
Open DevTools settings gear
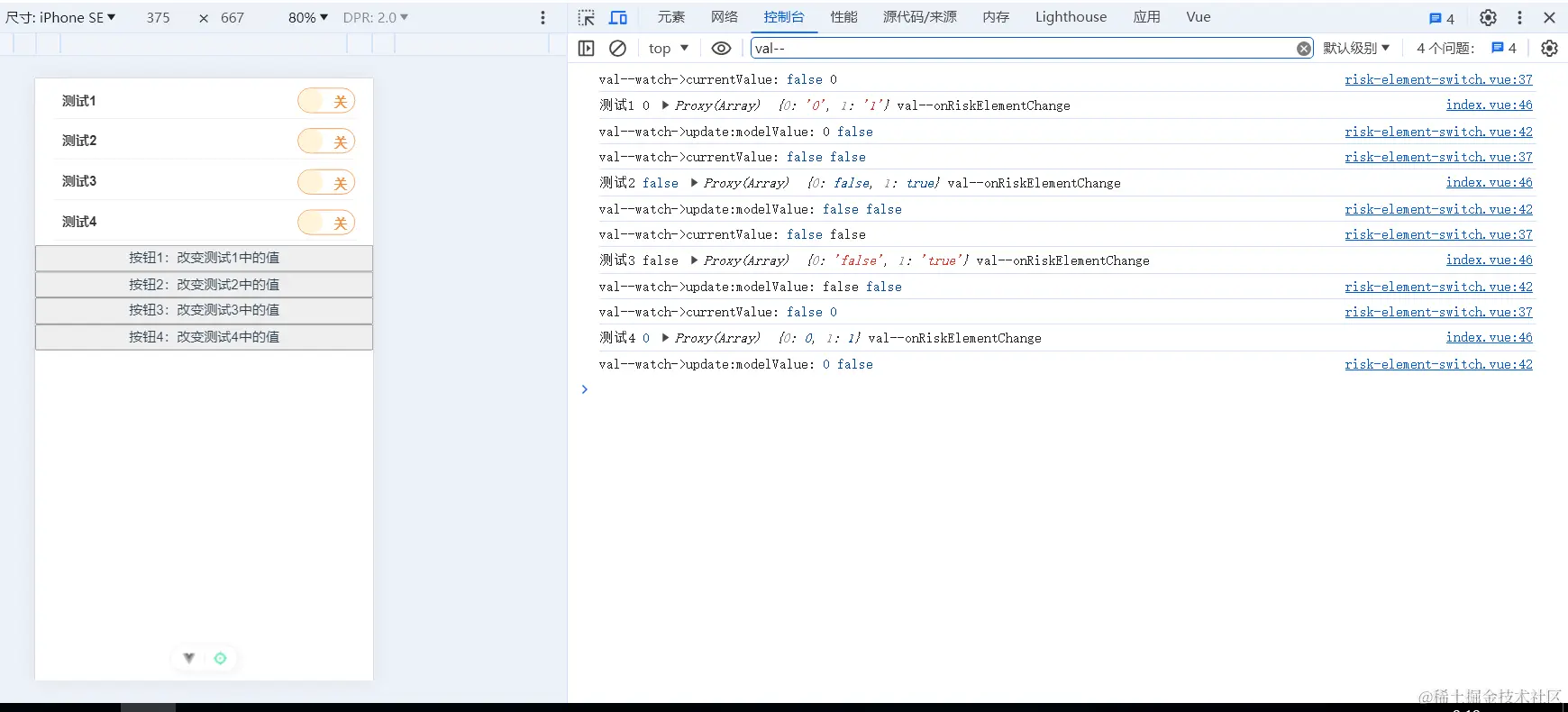pos(1488,18)
